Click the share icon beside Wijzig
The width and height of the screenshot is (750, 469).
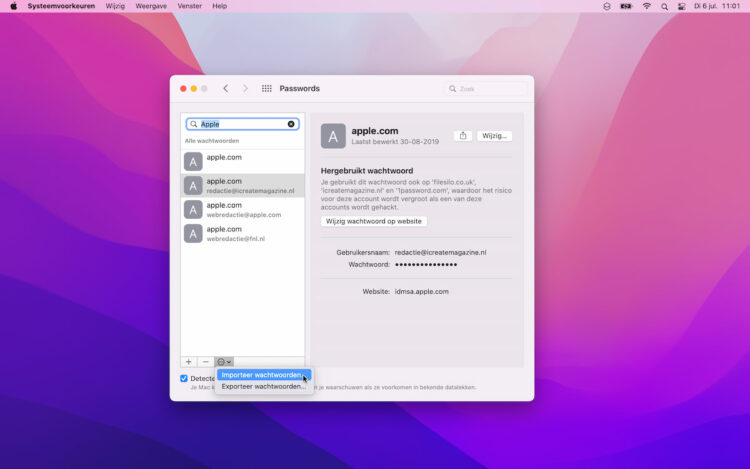tap(463, 135)
